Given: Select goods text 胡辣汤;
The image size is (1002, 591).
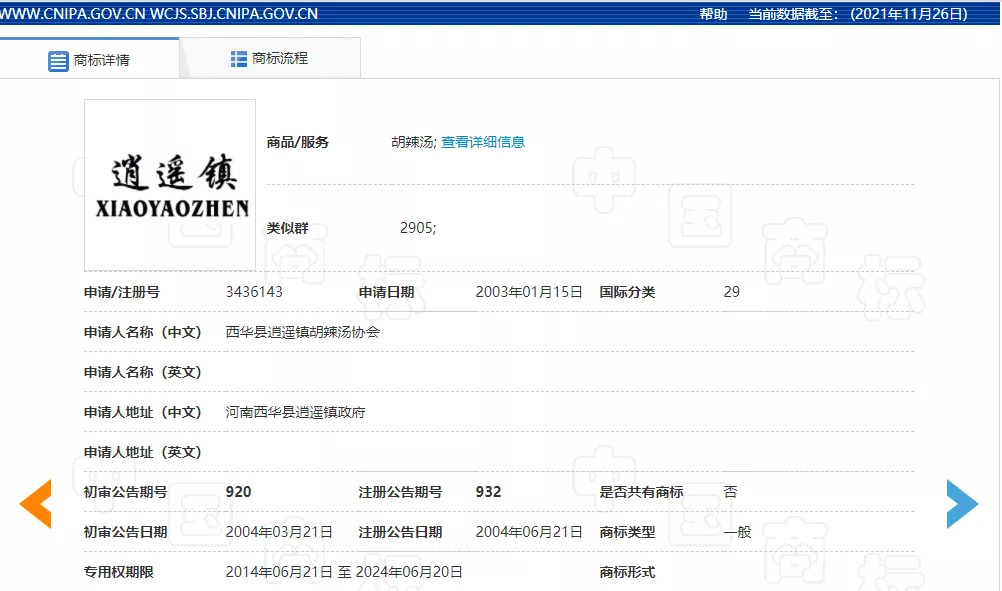Looking at the screenshot, I should (414, 142).
